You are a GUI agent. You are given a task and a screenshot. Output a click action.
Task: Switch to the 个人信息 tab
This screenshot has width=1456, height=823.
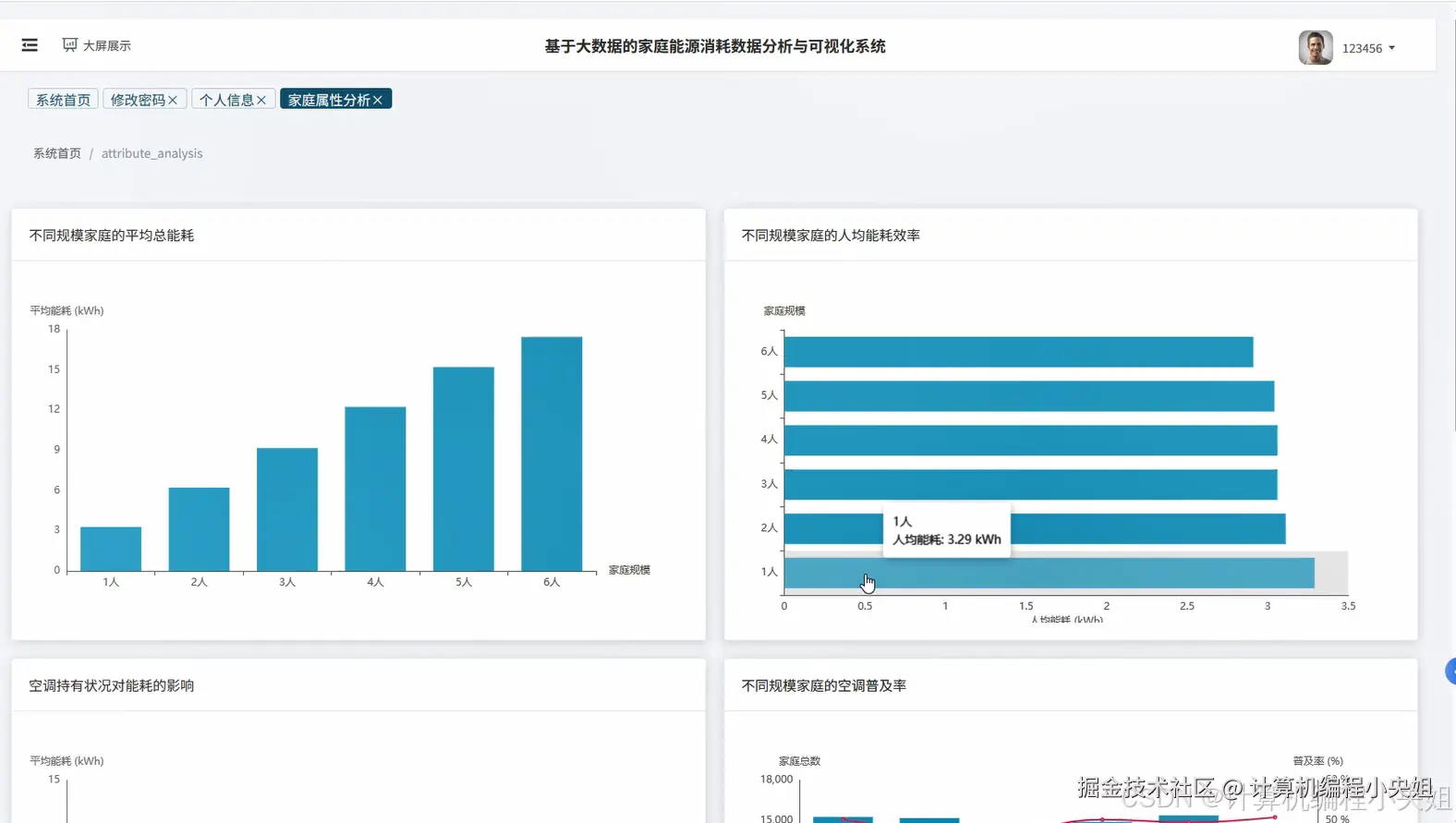pos(226,99)
